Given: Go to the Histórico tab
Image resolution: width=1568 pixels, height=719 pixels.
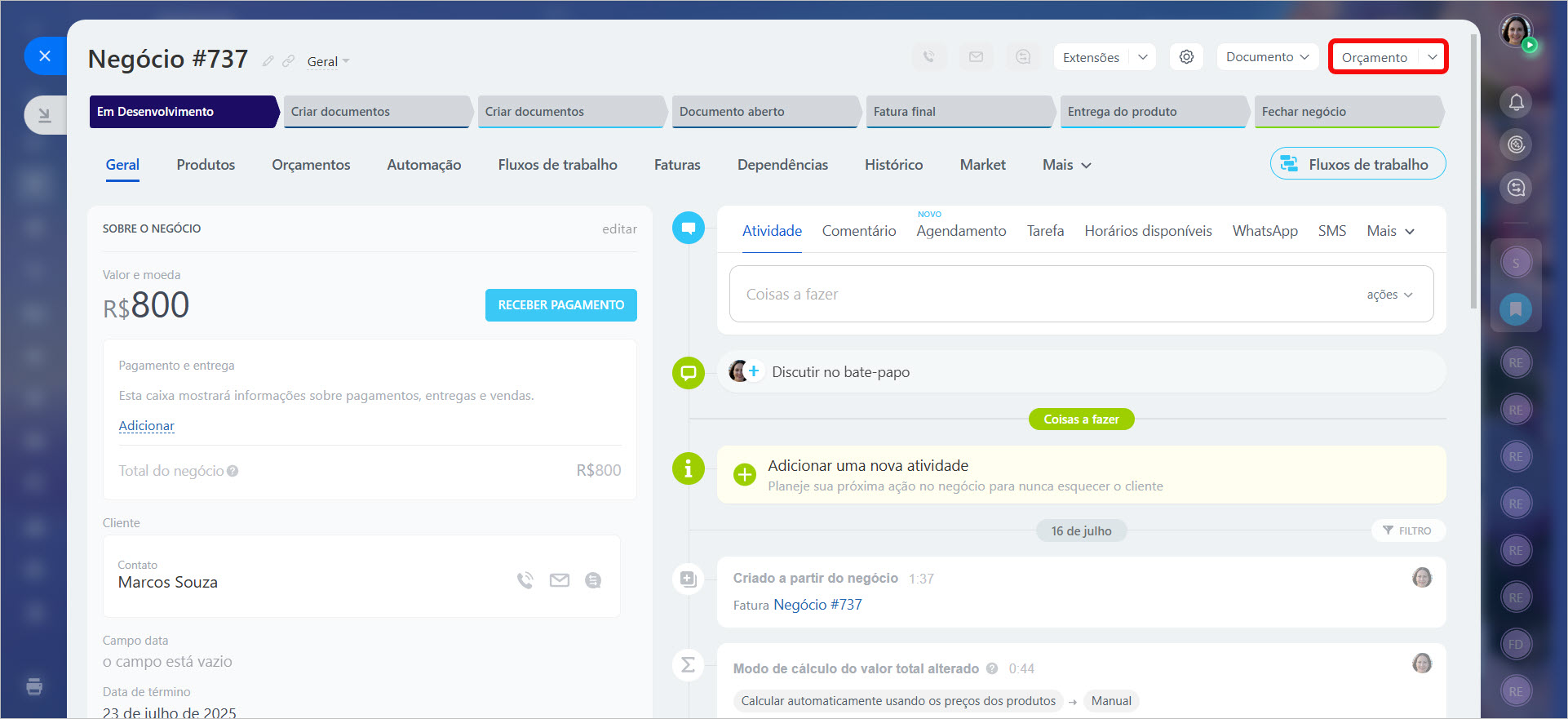Looking at the screenshot, I should 894,165.
